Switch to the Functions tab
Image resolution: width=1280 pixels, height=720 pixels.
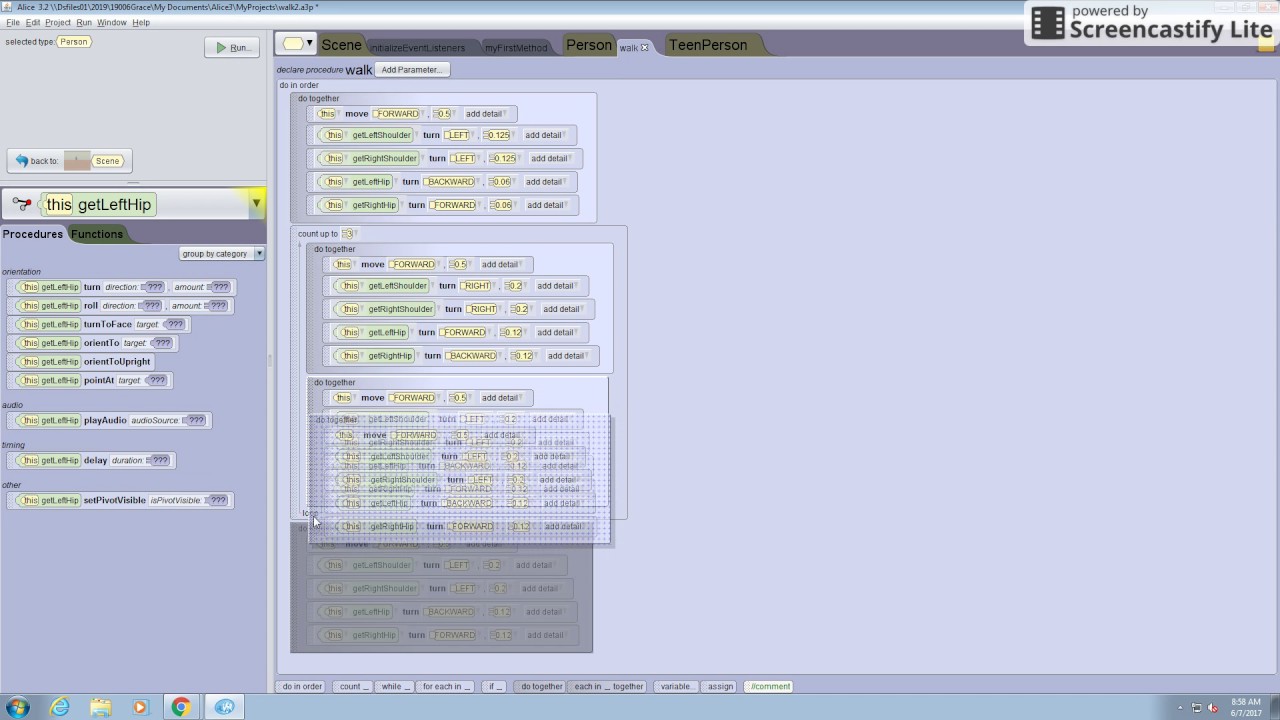pyautogui.click(x=97, y=234)
